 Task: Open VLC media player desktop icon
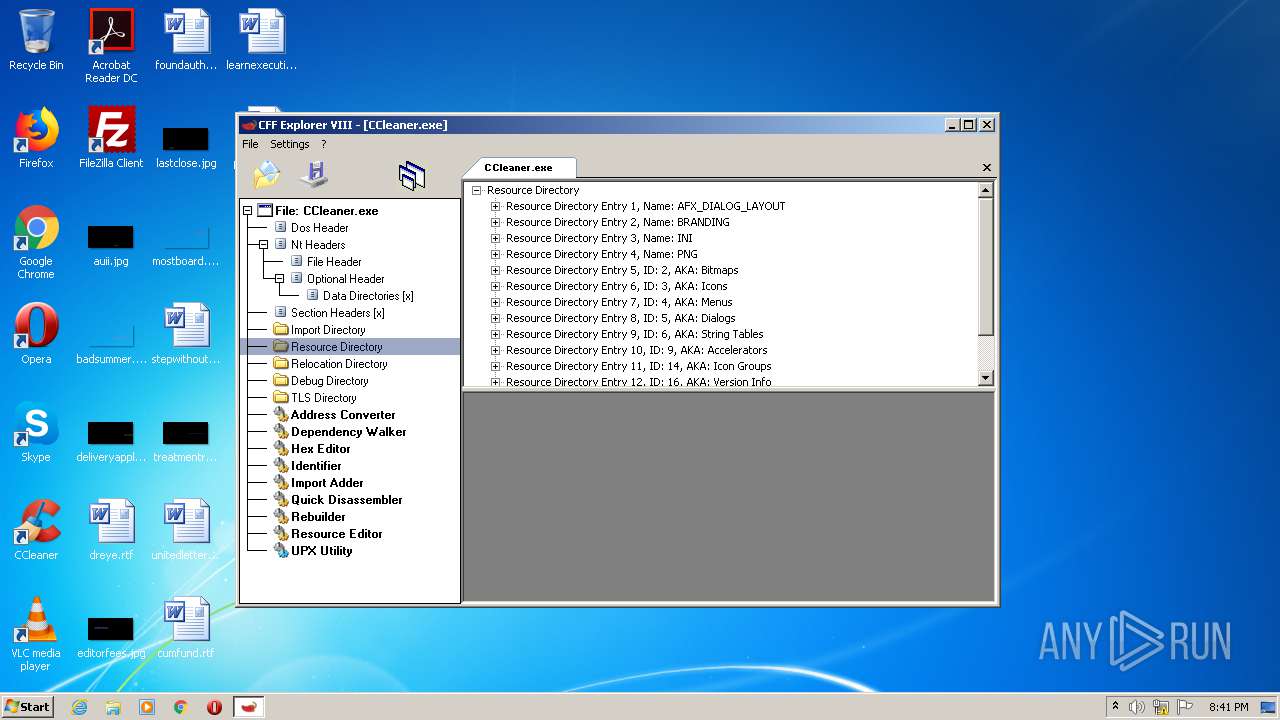(x=36, y=634)
